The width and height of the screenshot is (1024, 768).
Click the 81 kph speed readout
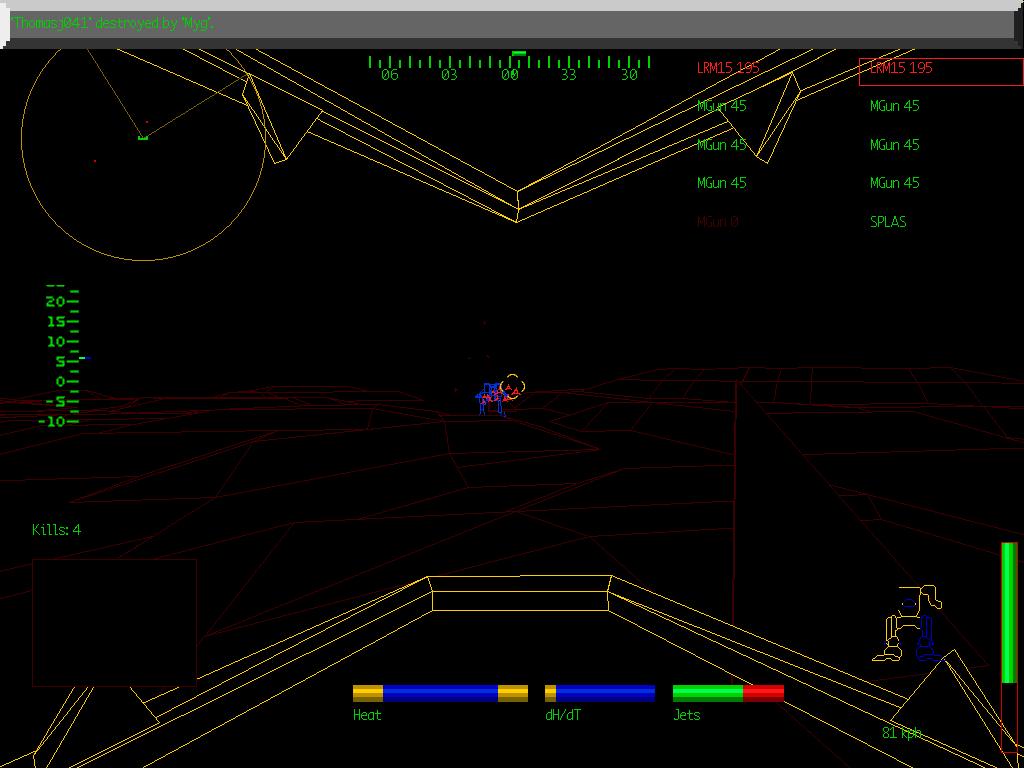coord(902,733)
